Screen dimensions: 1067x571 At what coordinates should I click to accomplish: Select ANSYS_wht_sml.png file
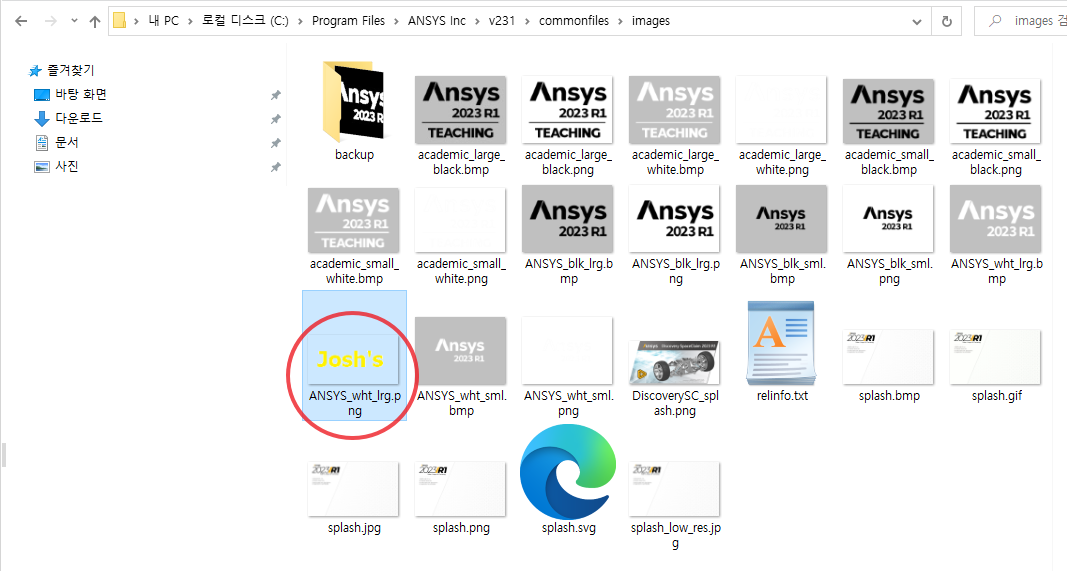(568, 350)
